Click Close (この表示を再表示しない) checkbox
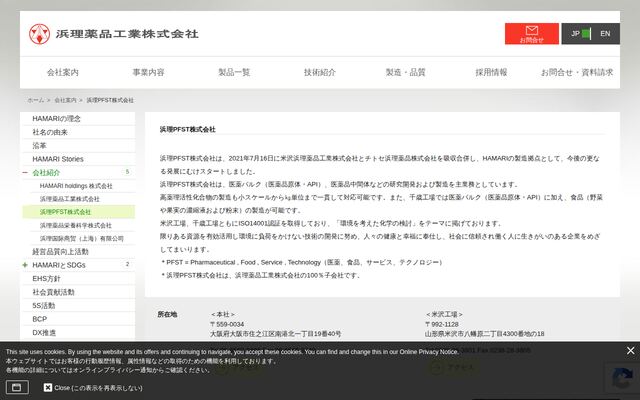Screen dimensions: 640x400 tap(48, 387)
